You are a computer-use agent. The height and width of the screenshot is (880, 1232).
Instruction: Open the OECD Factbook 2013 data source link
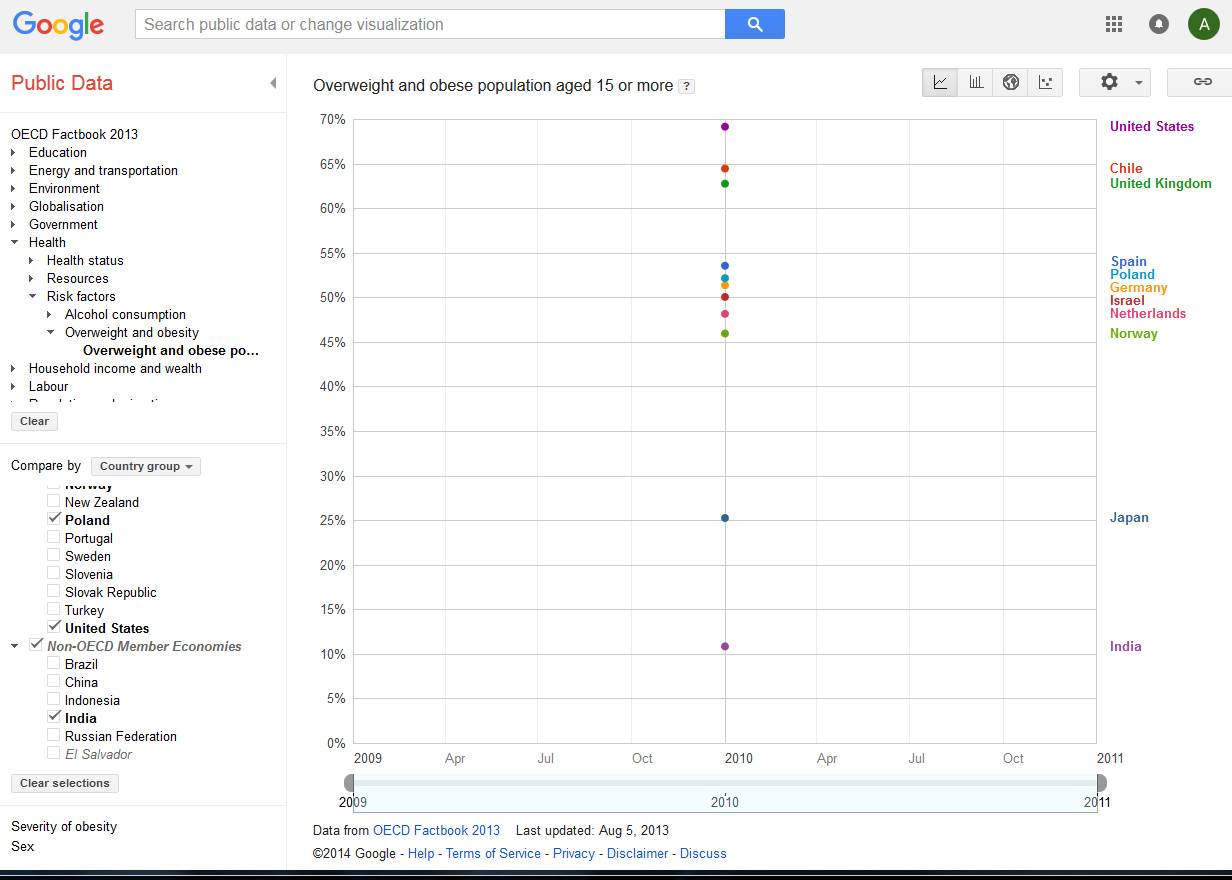[x=436, y=830]
